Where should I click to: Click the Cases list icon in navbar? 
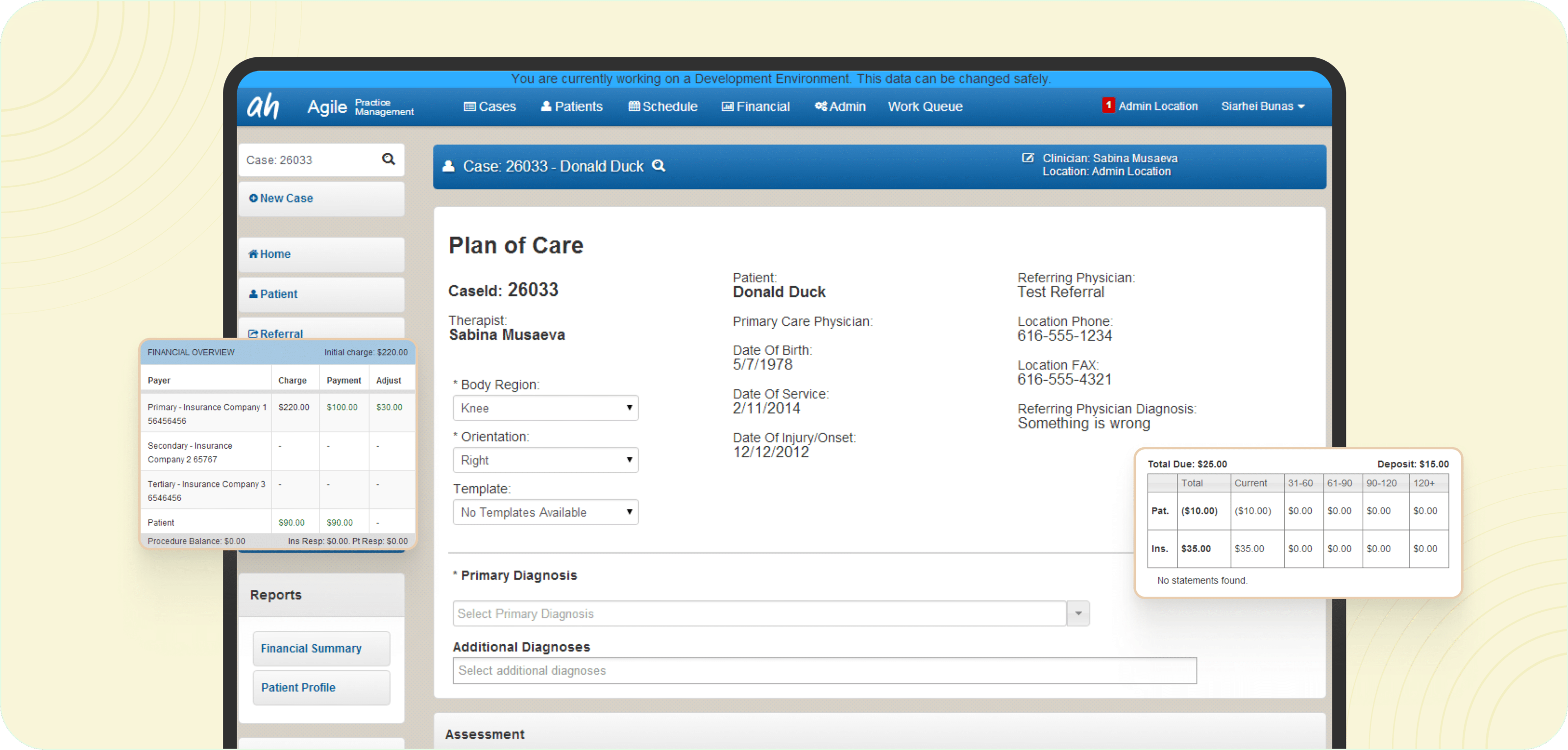point(469,106)
